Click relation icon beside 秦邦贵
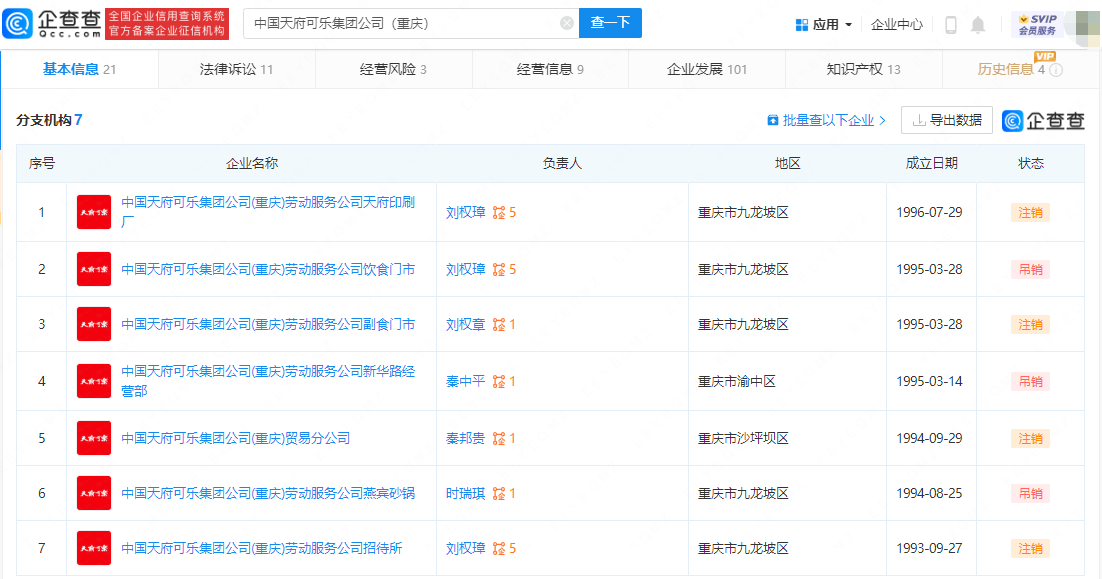The width and height of the screenshot is (1102, 579). pos(499,438)
